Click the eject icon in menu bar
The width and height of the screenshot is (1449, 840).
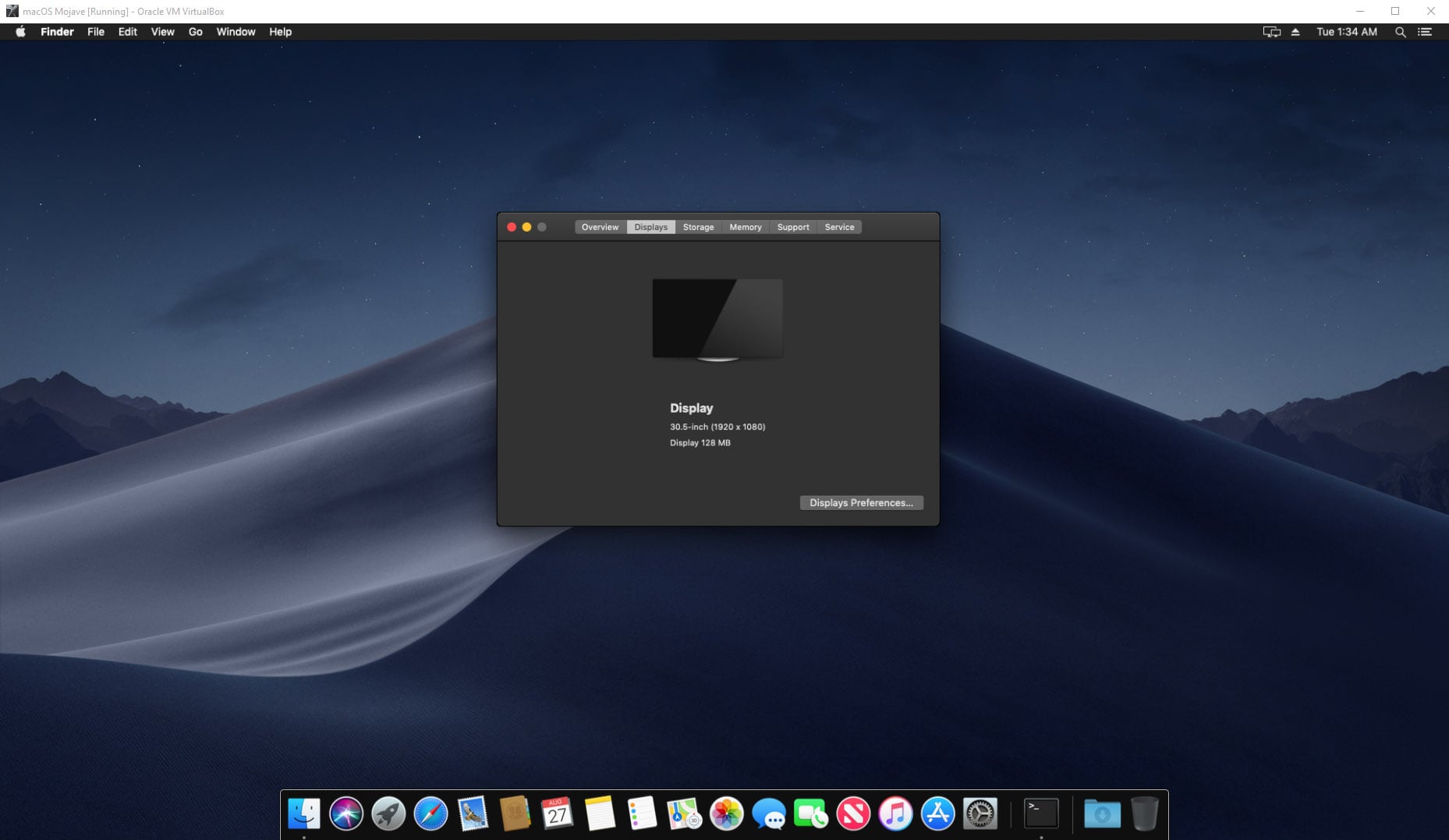(1295, 32)
